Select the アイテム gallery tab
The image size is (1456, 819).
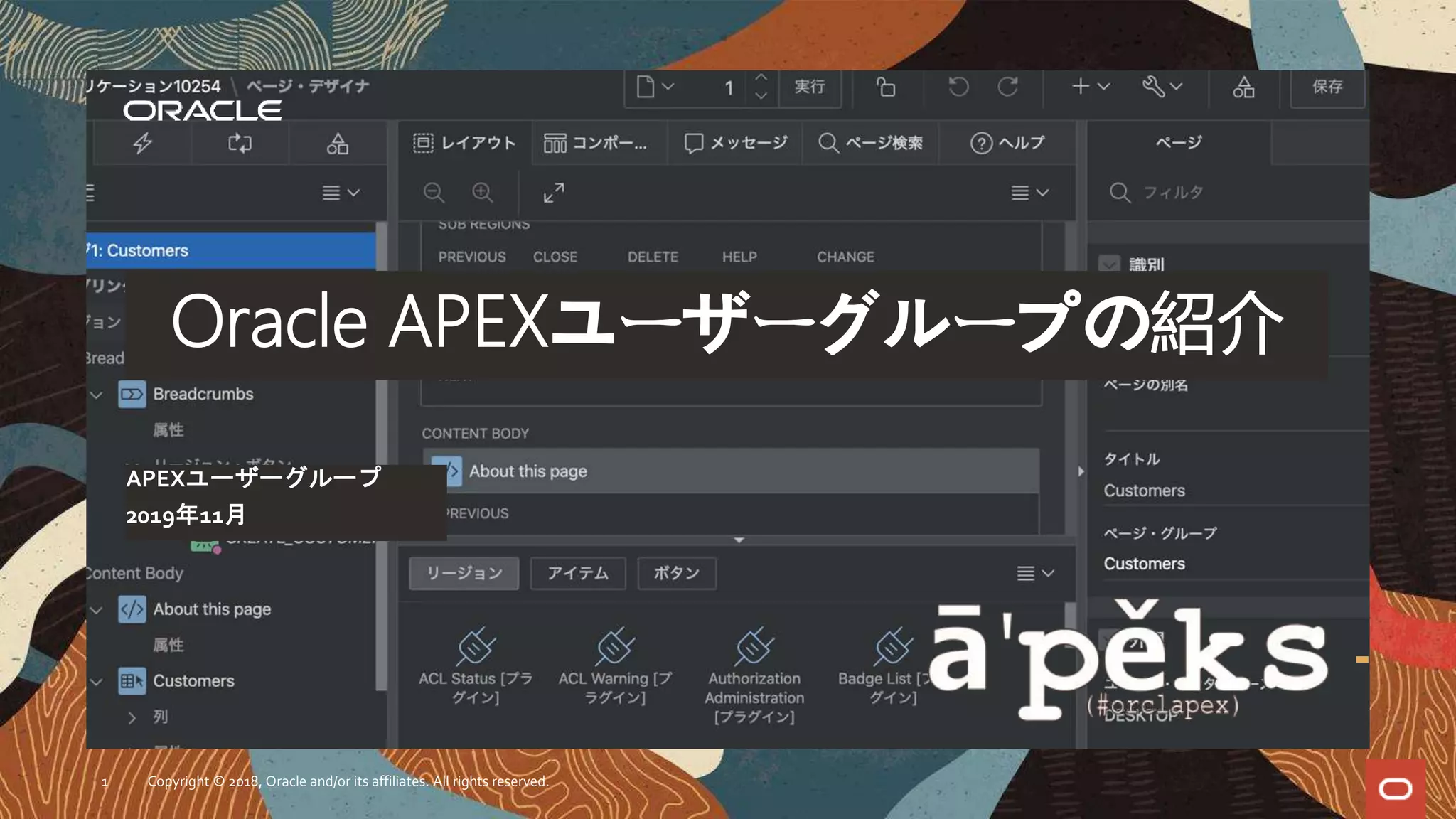point(578,573)
